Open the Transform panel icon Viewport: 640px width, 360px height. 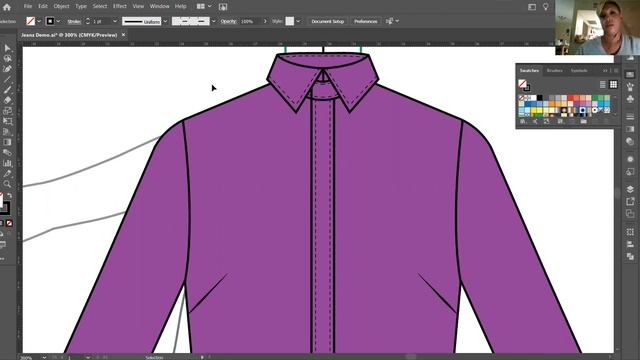pyautogui.click(x=630, y=232)
